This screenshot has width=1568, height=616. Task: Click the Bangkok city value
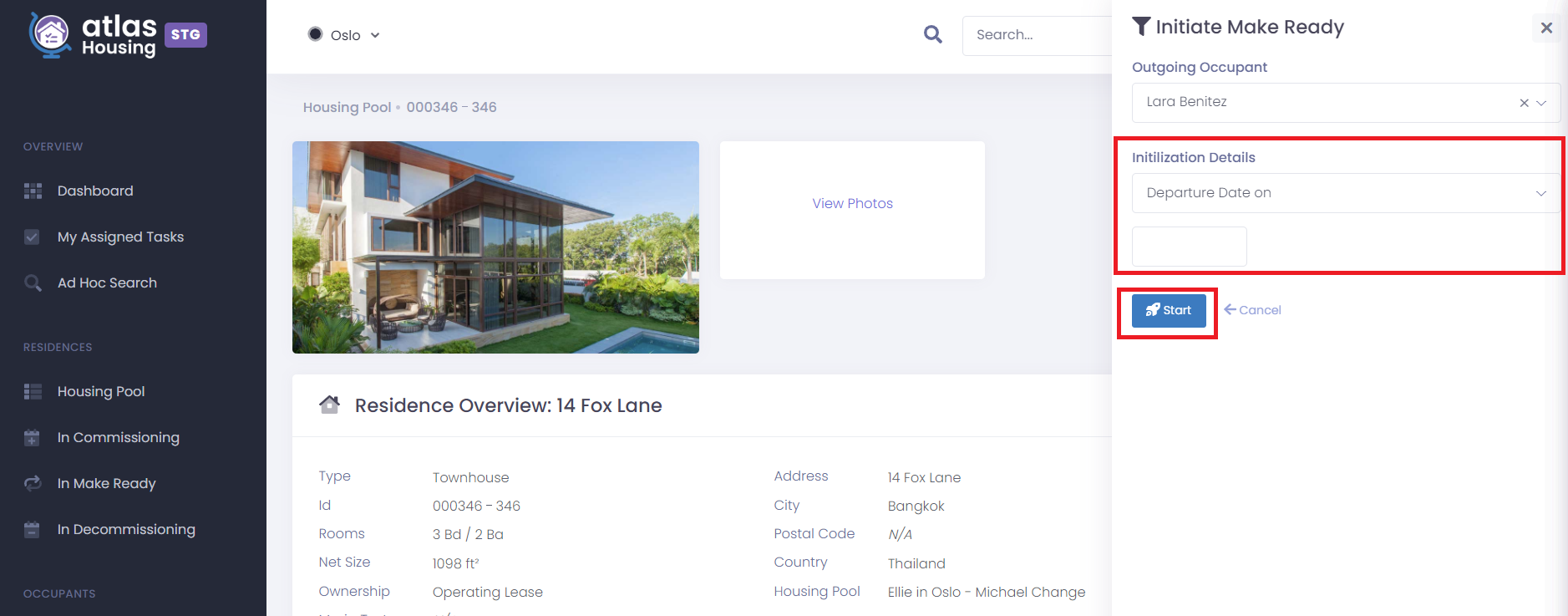tap(916, 507)
